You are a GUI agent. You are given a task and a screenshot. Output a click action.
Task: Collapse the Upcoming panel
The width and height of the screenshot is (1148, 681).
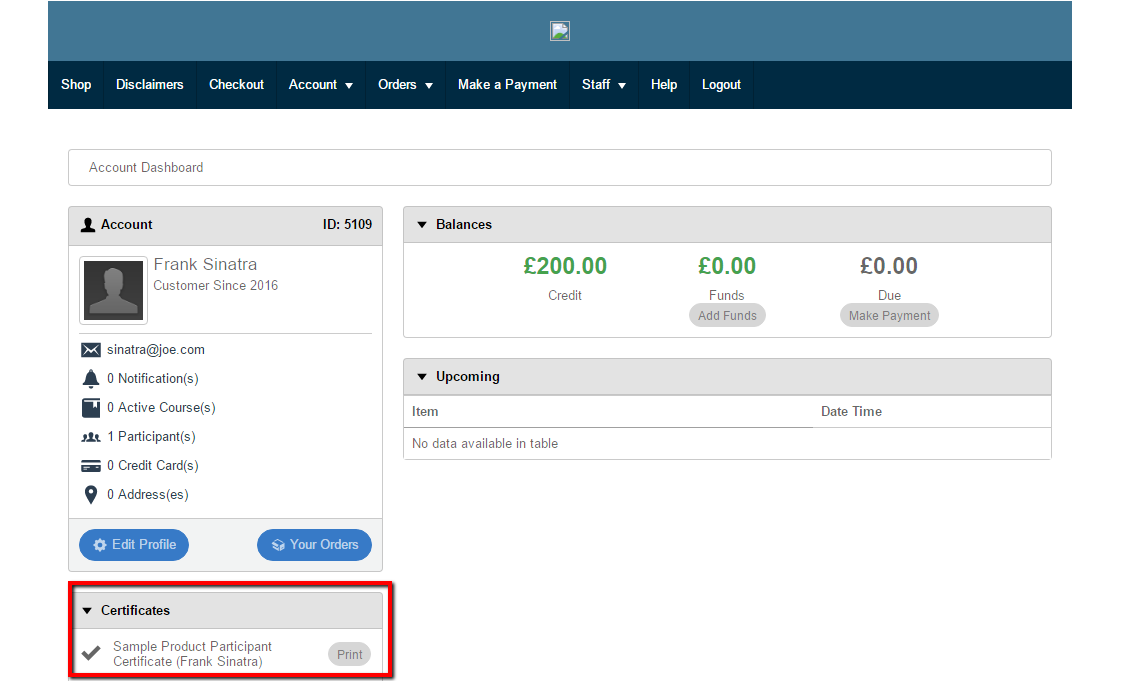point(422,376)
